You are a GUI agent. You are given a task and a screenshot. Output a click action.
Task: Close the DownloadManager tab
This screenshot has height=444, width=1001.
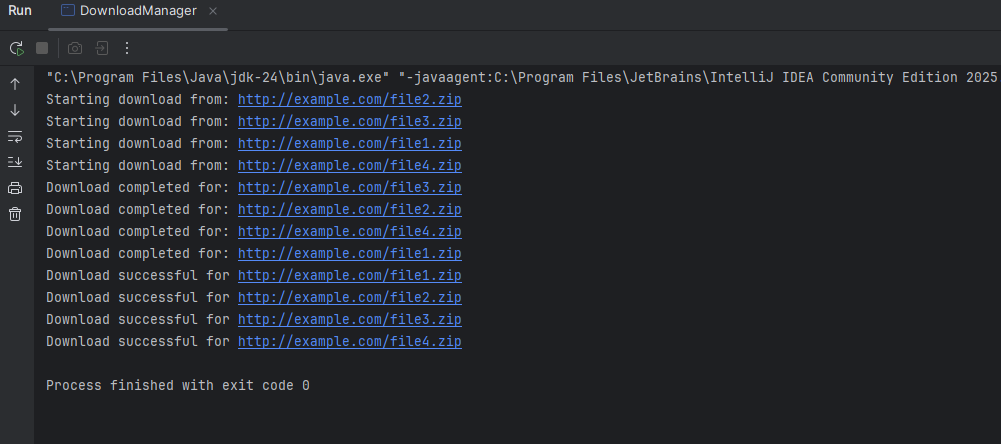(x=215, y=11)
